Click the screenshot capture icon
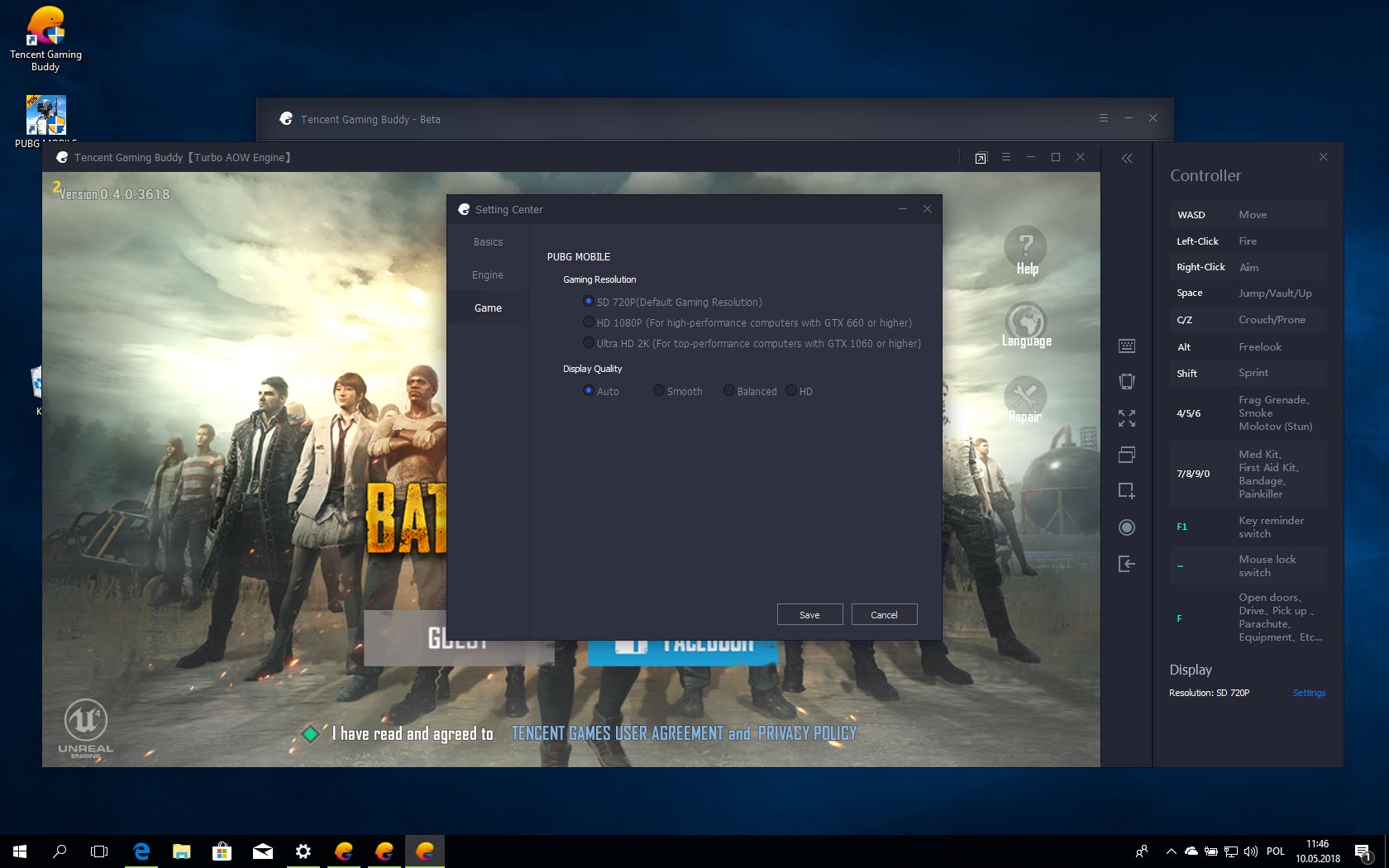The height and width of the screenshot is (868, 1389). (1126, 490)
